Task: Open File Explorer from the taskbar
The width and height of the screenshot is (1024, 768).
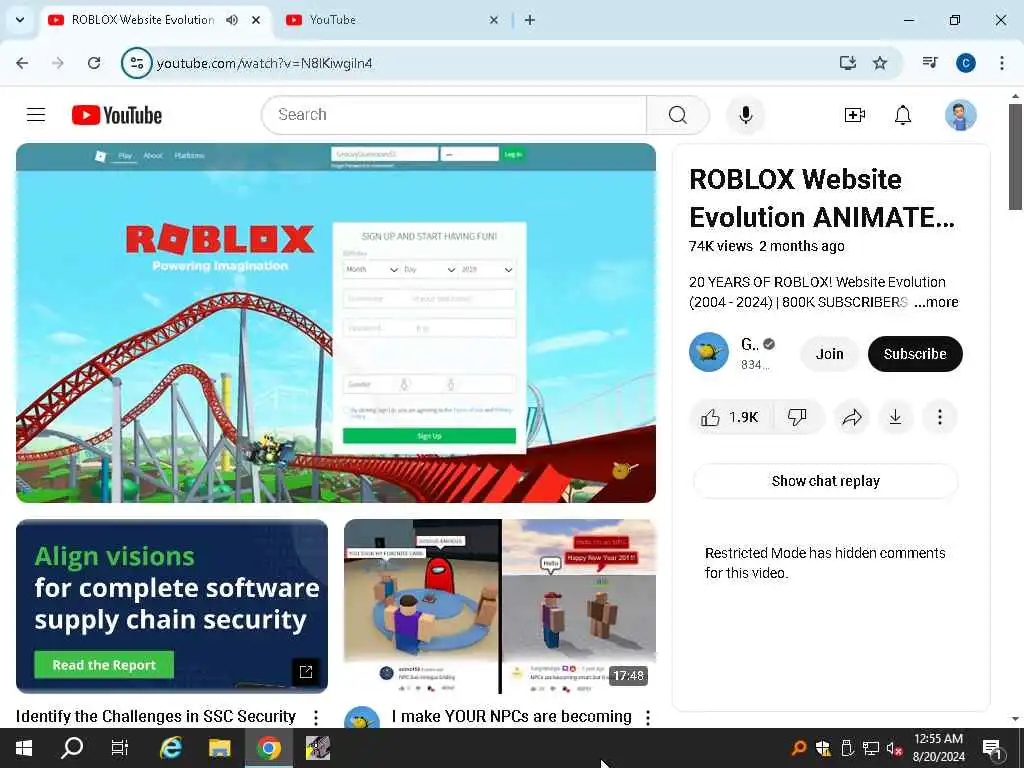Action: click(219, 748)
